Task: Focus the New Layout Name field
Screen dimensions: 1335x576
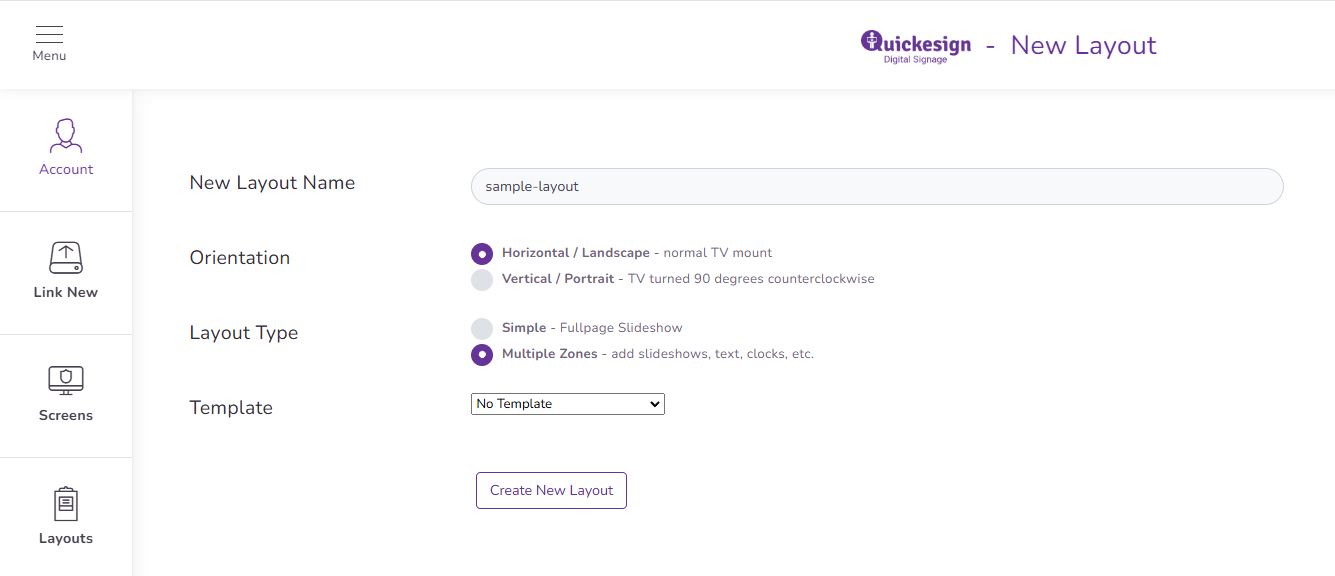Action: point(877,186)
